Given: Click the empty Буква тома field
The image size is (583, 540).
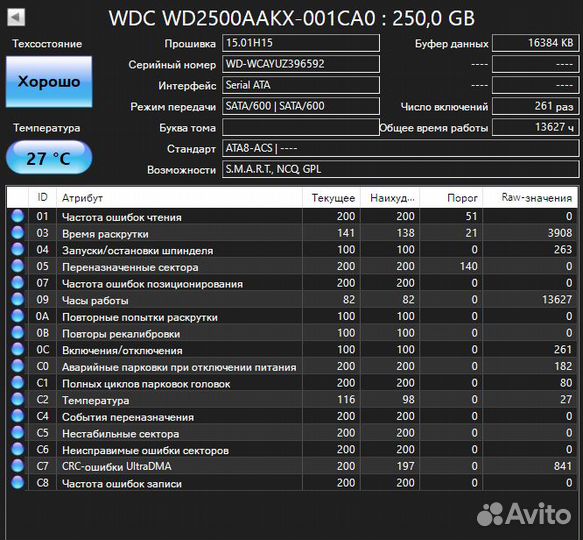Looking at the screenshot, I should click(301, 127).
